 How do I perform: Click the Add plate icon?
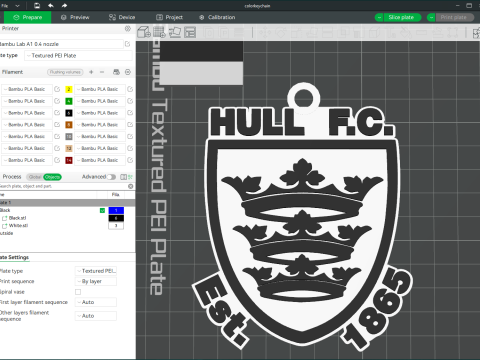[159, 32]
